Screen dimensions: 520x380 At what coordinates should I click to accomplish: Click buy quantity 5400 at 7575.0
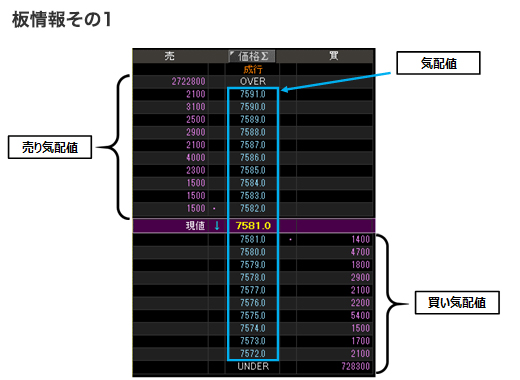click(360, 315)
